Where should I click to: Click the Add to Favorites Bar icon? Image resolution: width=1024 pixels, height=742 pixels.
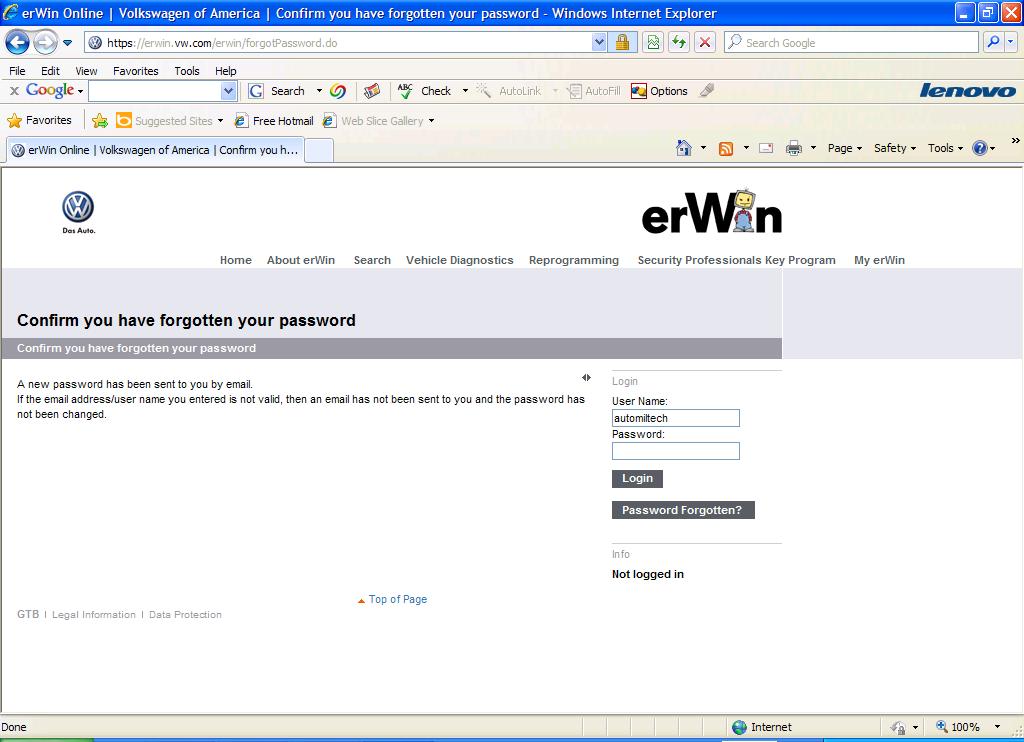click(100, 120)
